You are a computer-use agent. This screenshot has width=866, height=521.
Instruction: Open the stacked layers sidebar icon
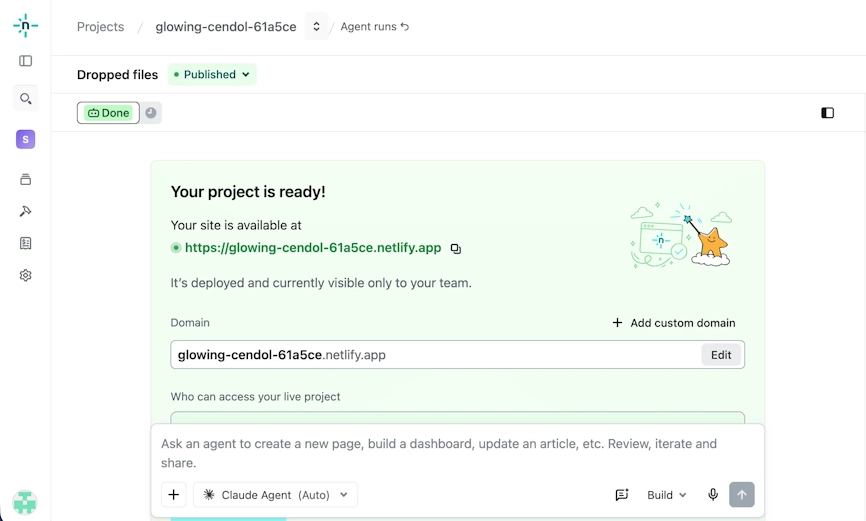[x=25, y=180]
